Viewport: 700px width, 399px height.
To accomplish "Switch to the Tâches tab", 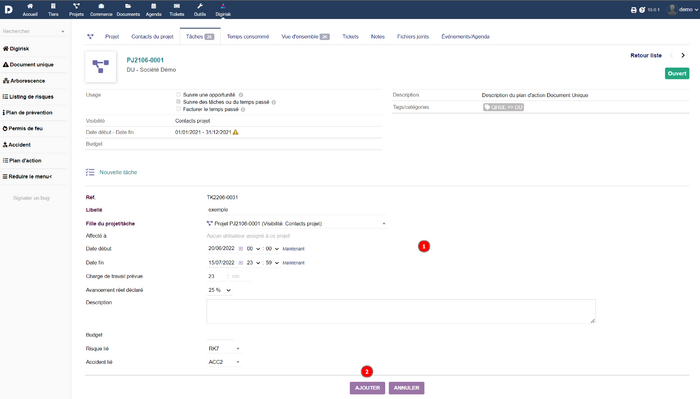I will pyautogui.click(x=200, y=37).
